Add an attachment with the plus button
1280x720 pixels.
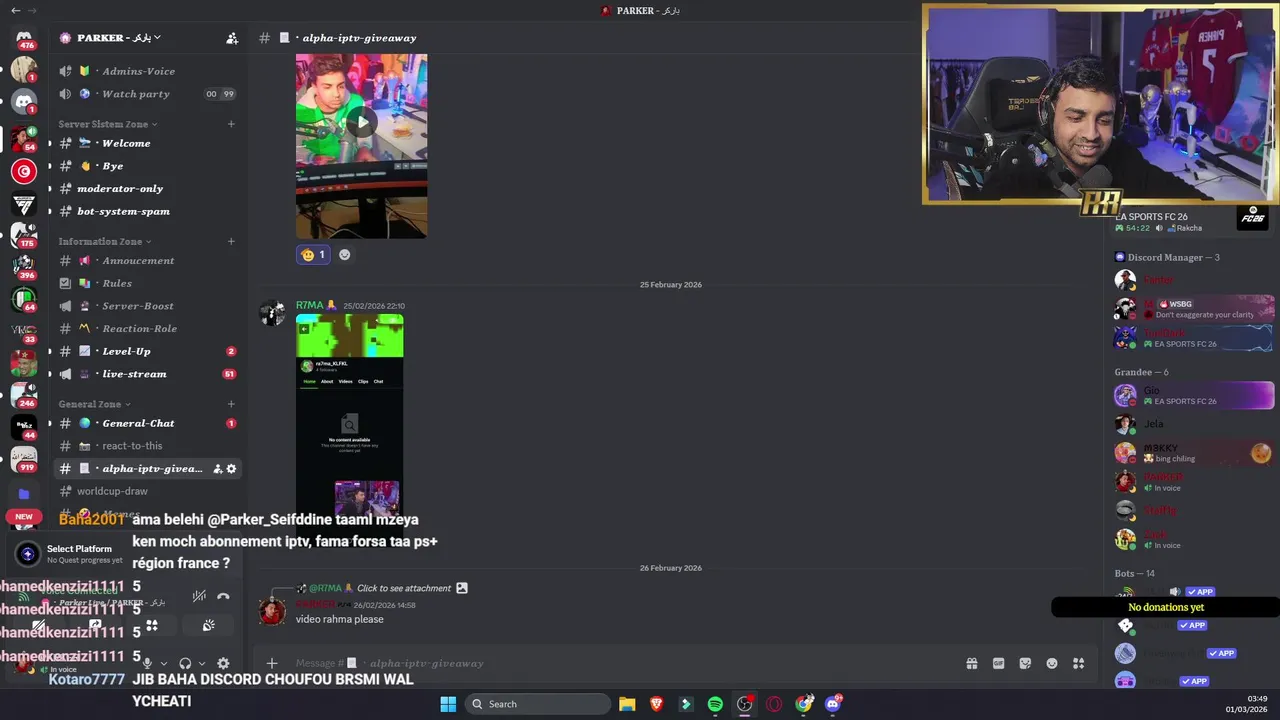271,663
